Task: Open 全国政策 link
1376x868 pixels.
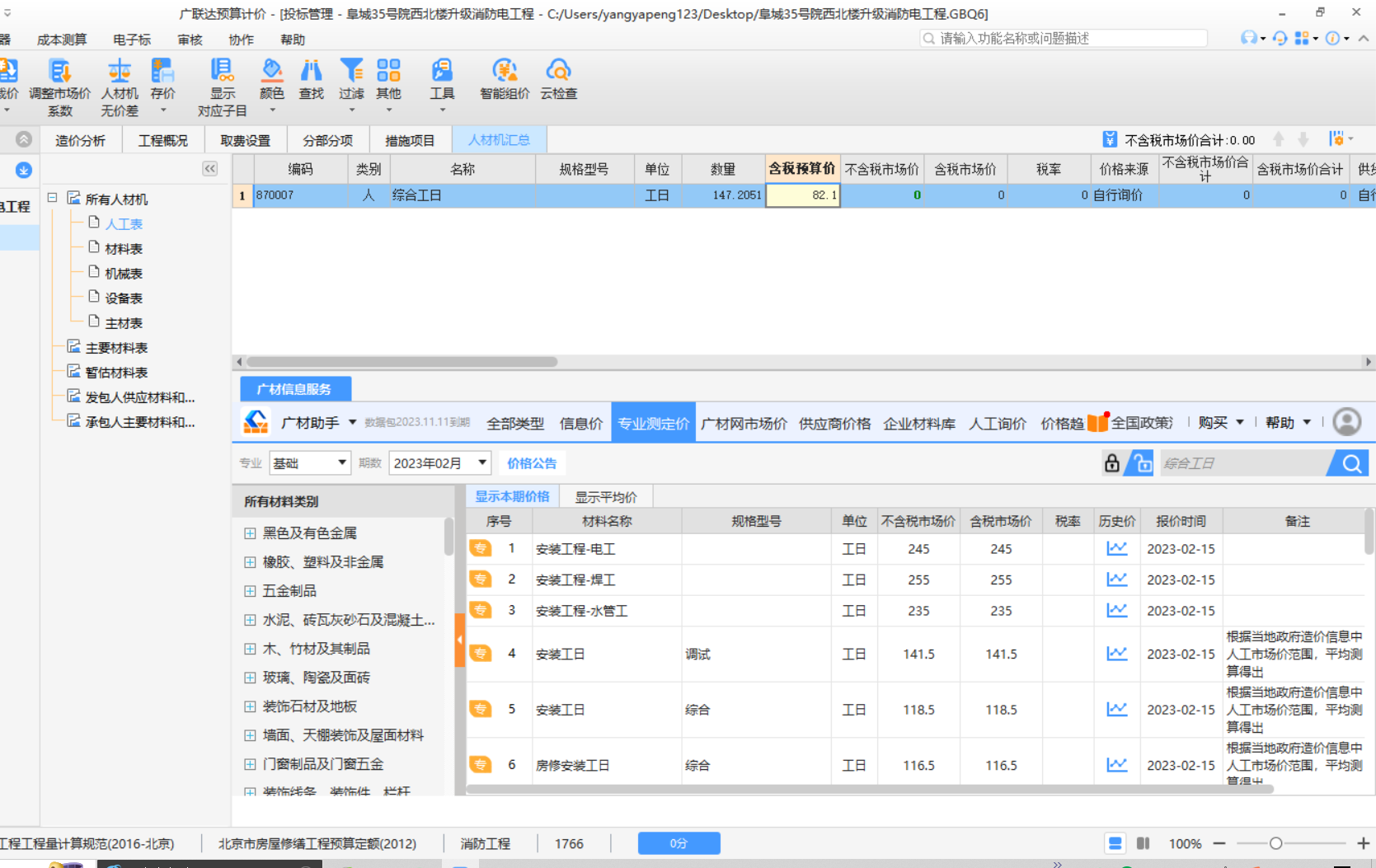Action: [1142, 423]
